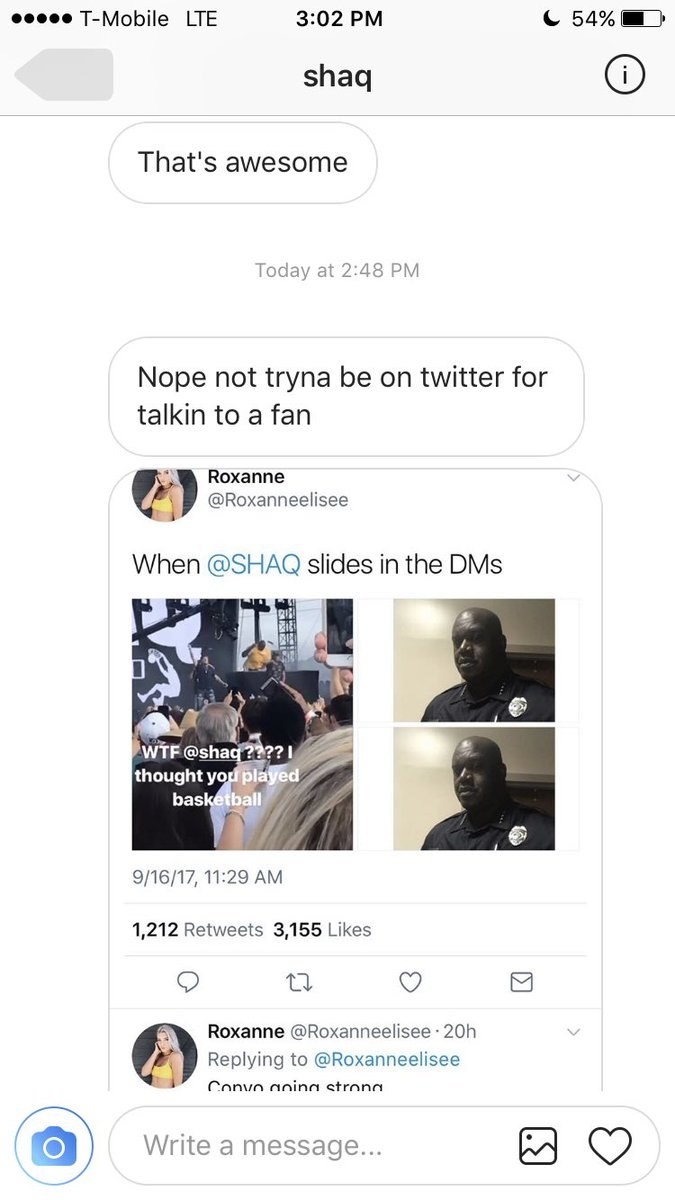The height and width of the screenshot is (1200, 675).
Task: Open the lower police uniform photo
Action: [x=474, y=788]
